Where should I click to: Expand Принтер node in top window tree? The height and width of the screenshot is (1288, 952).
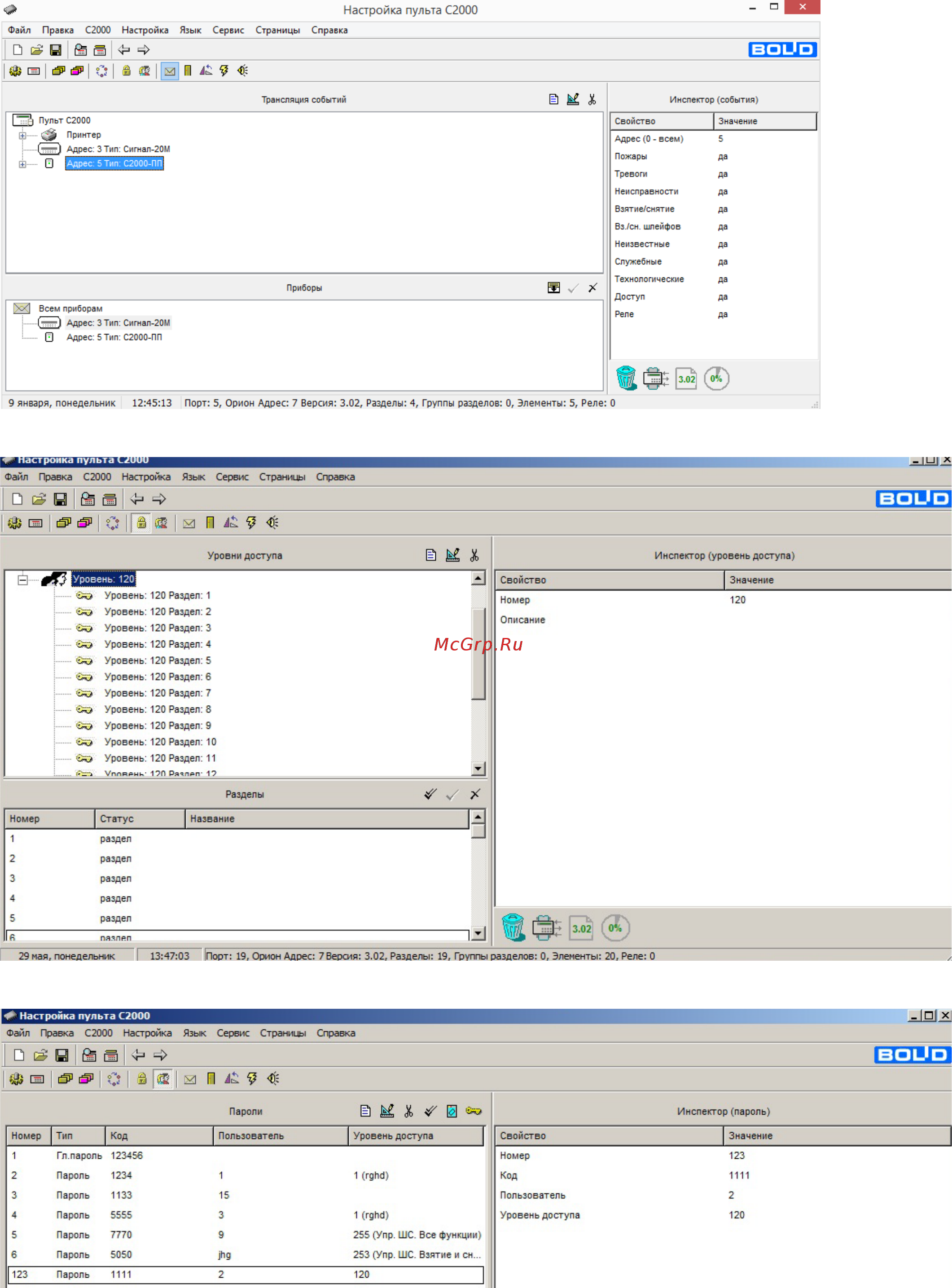pos(22,136)
